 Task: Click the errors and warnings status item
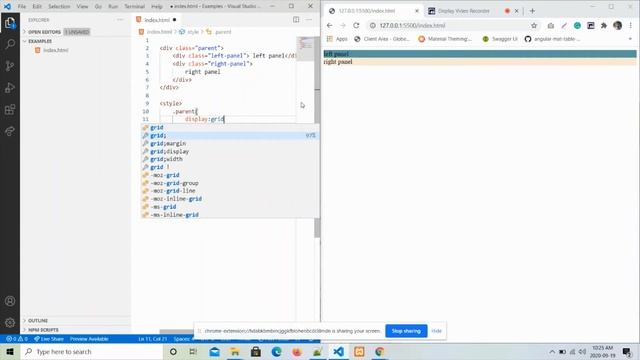[17, 339]
